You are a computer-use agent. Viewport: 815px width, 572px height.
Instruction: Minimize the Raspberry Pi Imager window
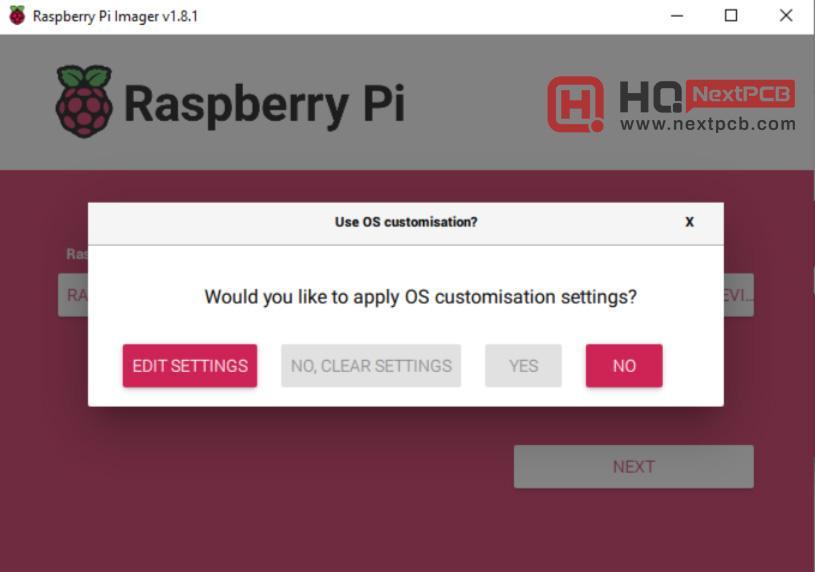[677, 16]
